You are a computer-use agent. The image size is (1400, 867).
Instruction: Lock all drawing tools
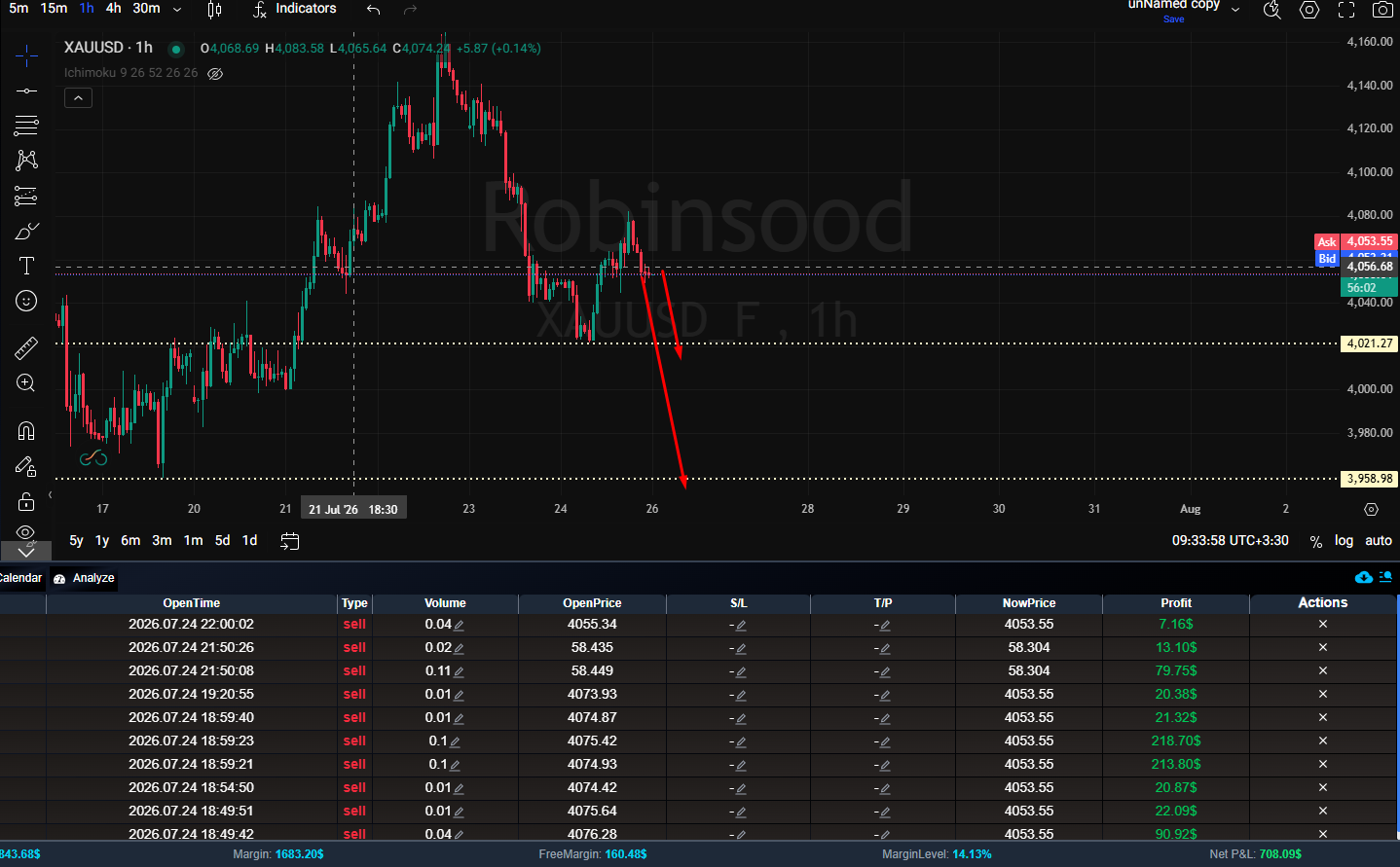point(26,501)
